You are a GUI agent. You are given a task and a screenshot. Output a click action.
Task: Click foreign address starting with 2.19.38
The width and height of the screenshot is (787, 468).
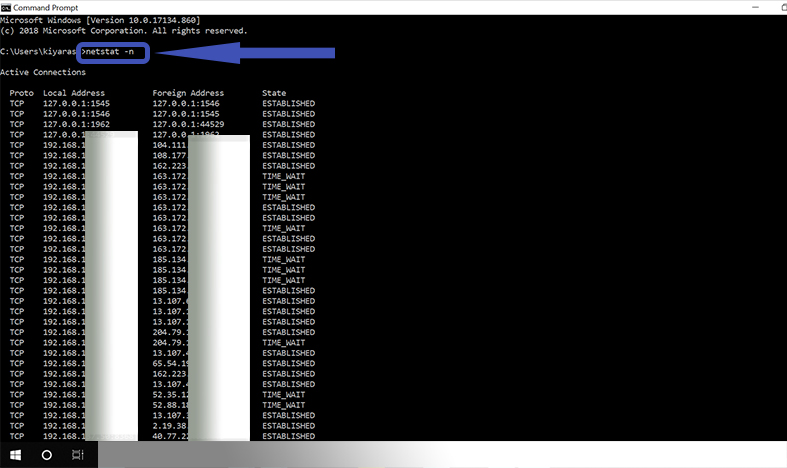(x=170, y=426)
